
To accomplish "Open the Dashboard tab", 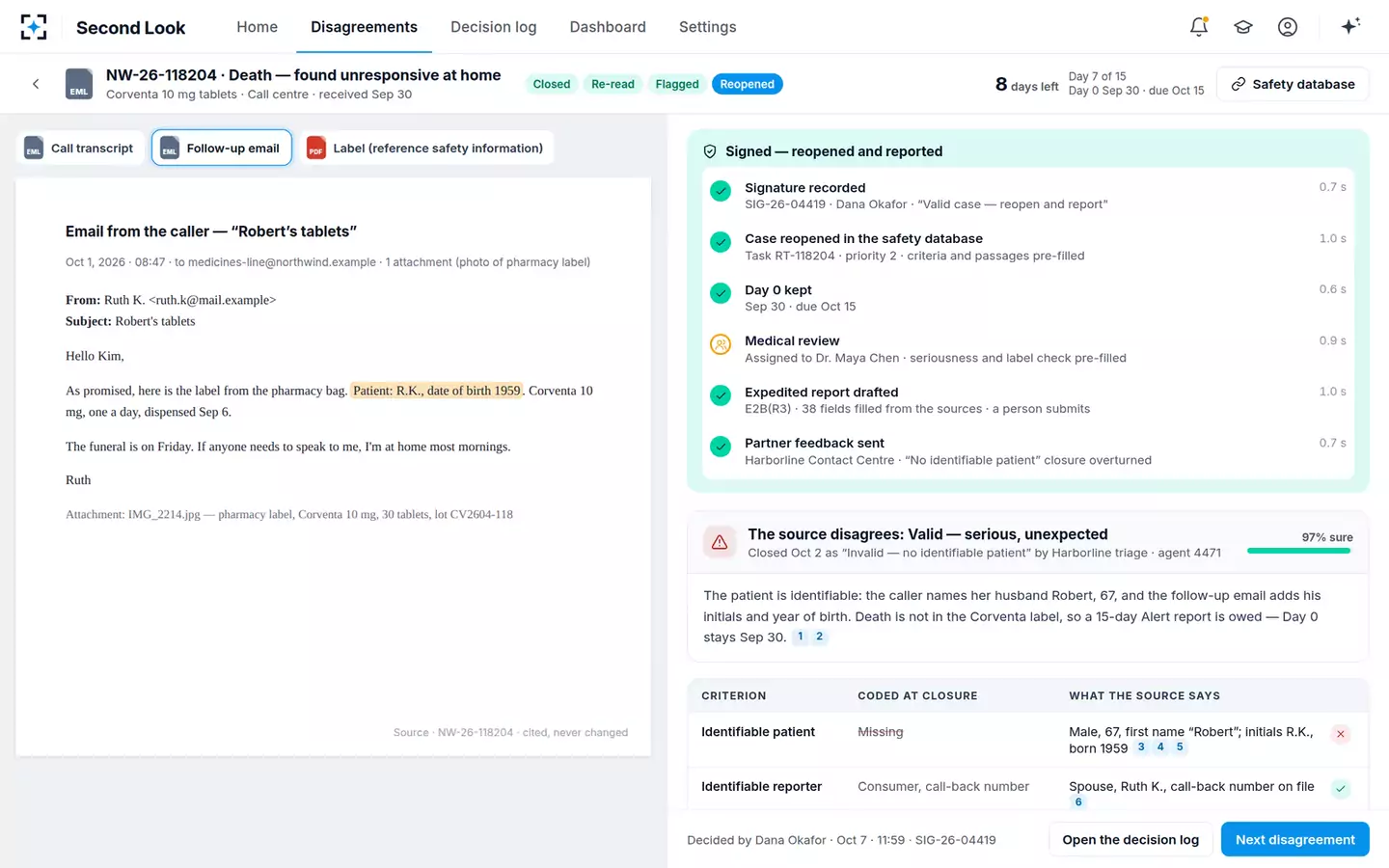I will point(608,27).
